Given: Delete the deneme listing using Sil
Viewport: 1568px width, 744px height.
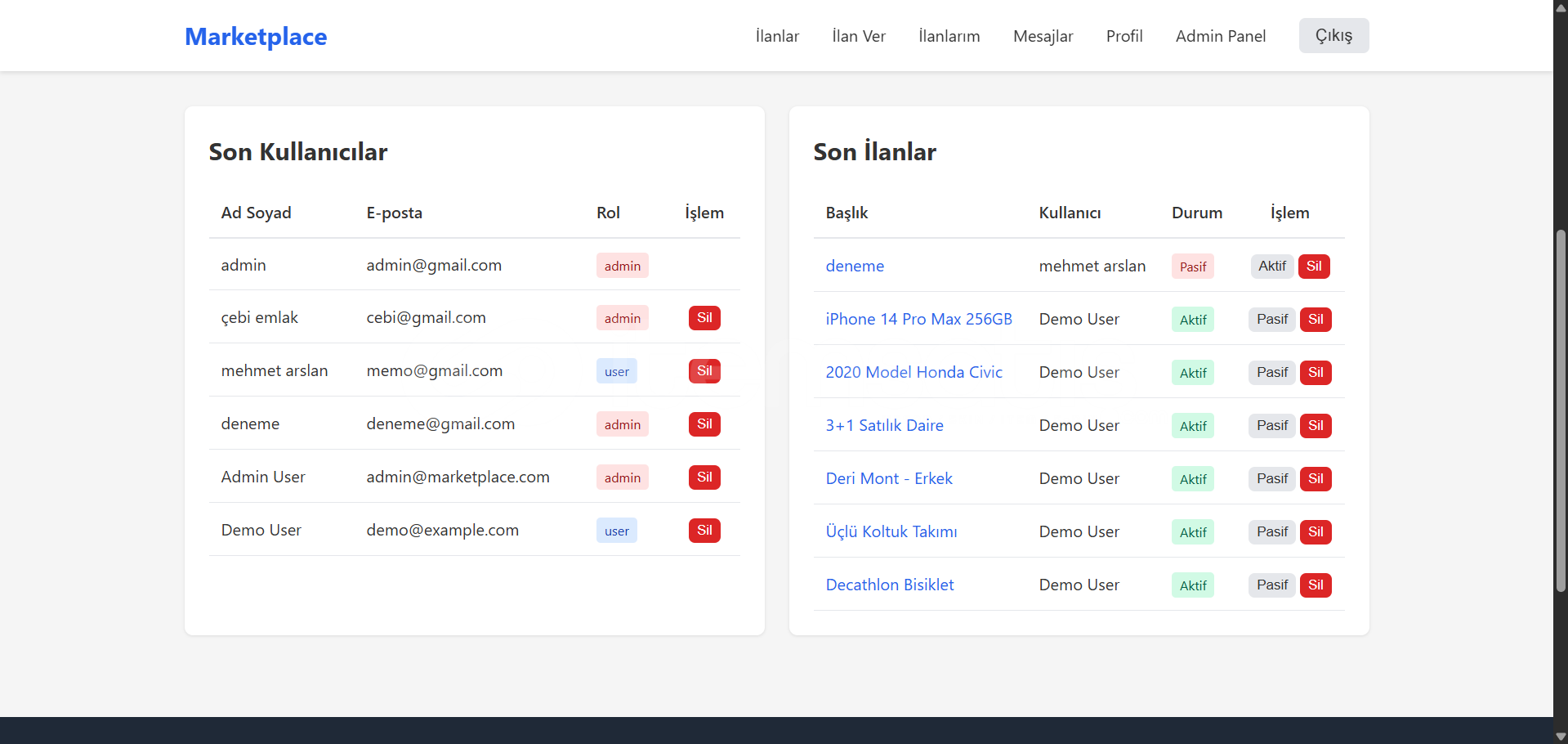Looking at the screenshot, I should click(x=1313, y=267).
